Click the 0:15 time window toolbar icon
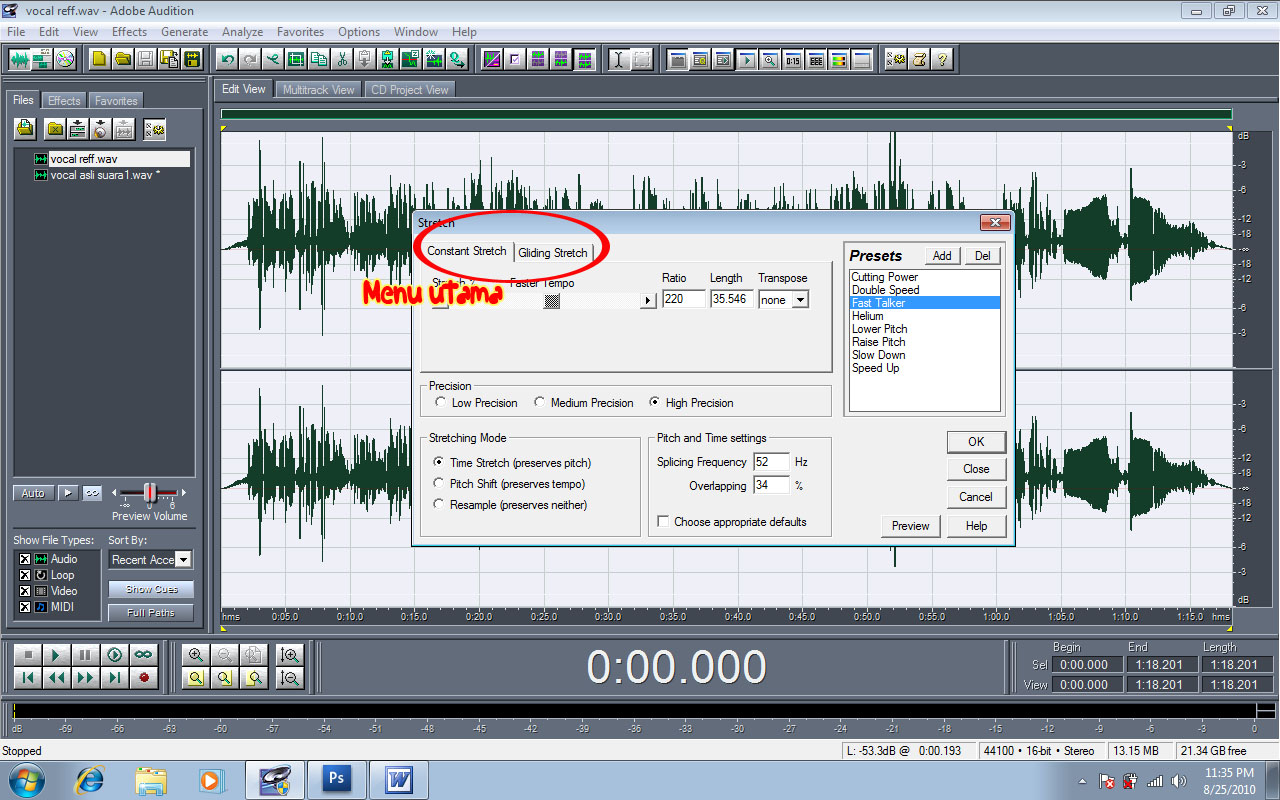The image size is (1280, 800). 792,59
